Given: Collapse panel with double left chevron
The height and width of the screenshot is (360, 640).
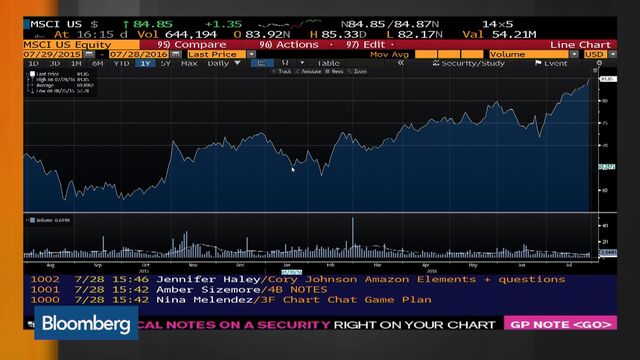Looking at the screenshot, I should coord(401,63).
